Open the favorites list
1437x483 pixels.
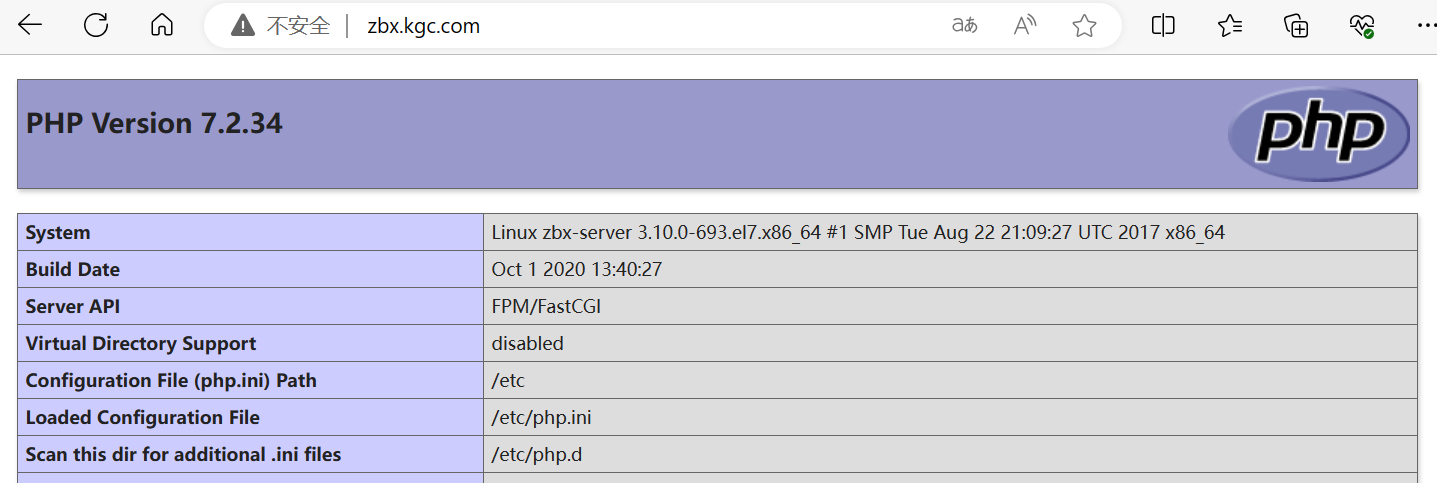1230,26
